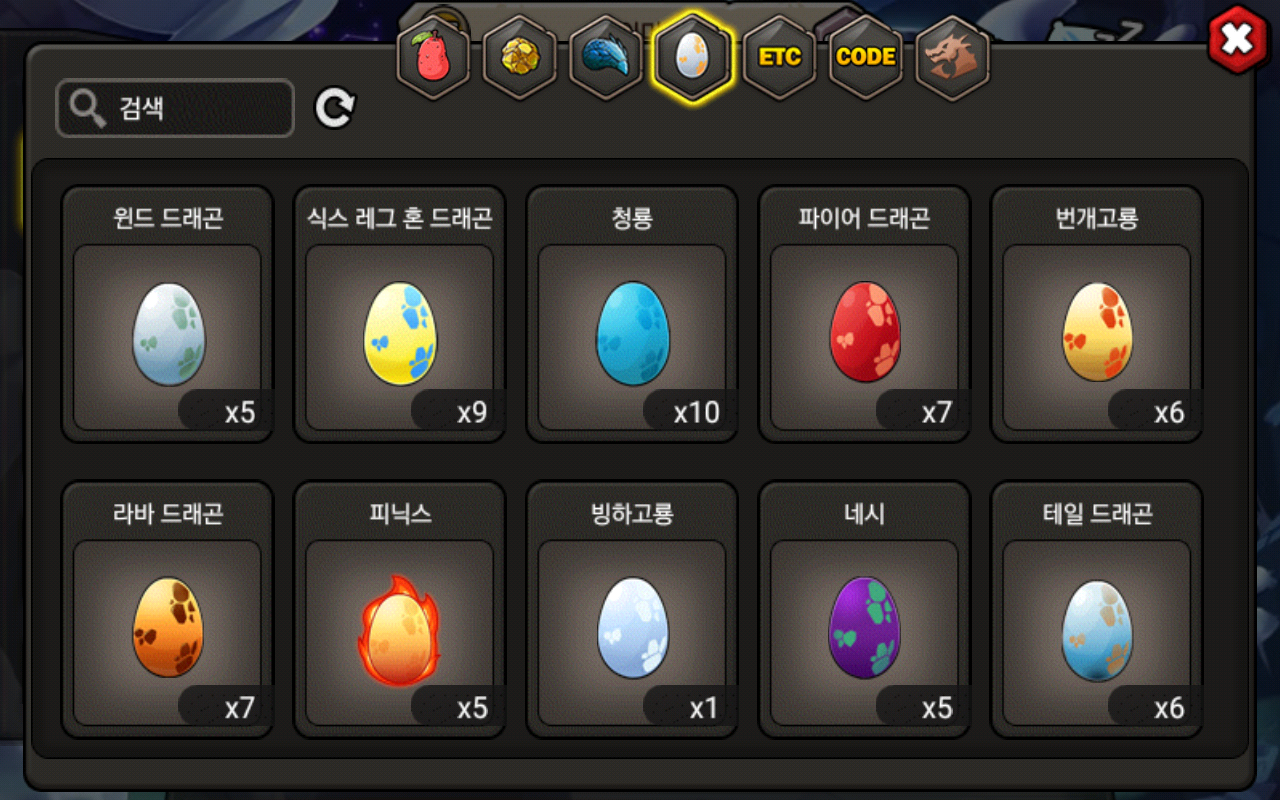This screenshot has height=800, width=1280.
Task: Choose the 번개고룡 egg item
Action: (x=1097, y=314)
